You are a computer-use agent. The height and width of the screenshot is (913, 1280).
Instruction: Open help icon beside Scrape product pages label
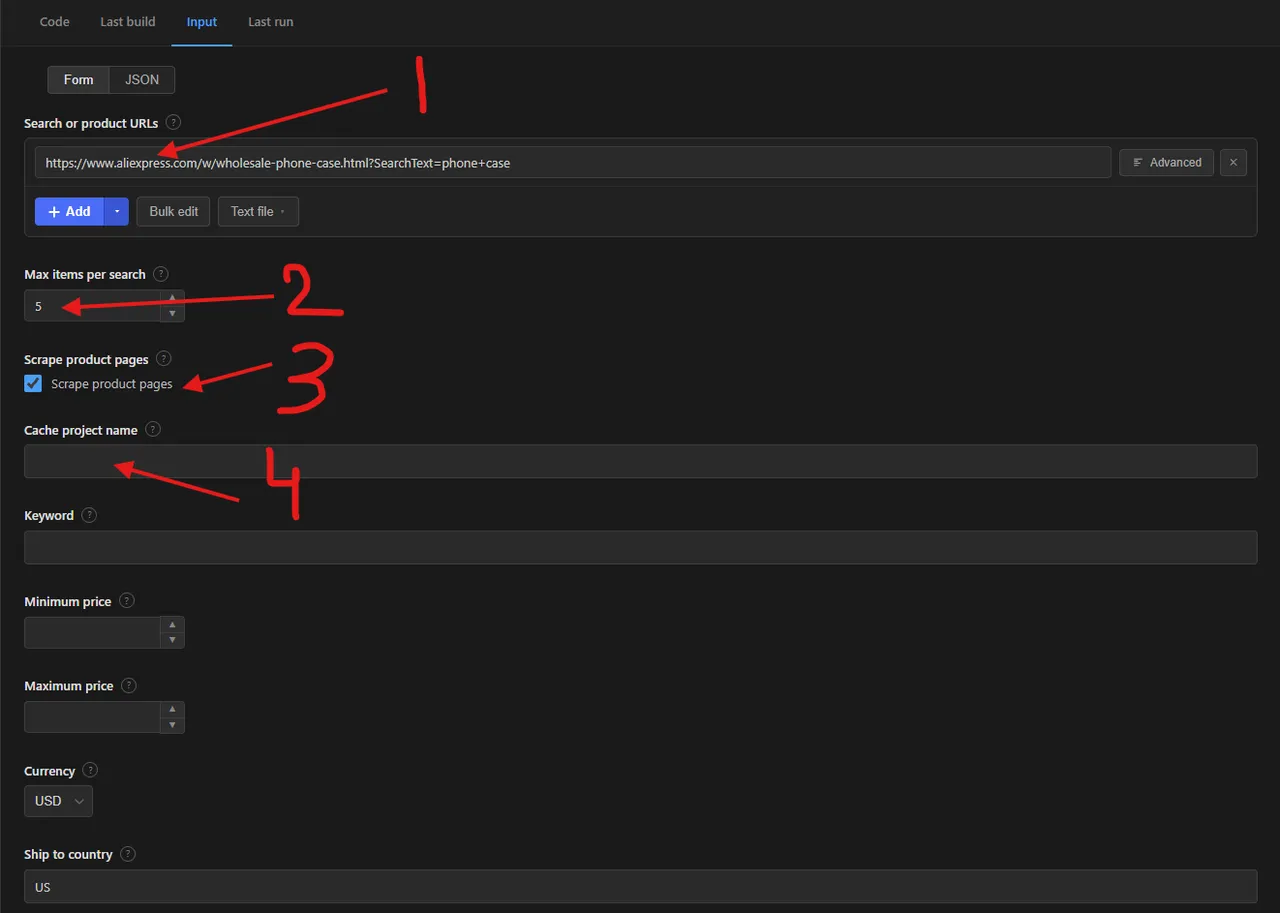tap(164, 359)
